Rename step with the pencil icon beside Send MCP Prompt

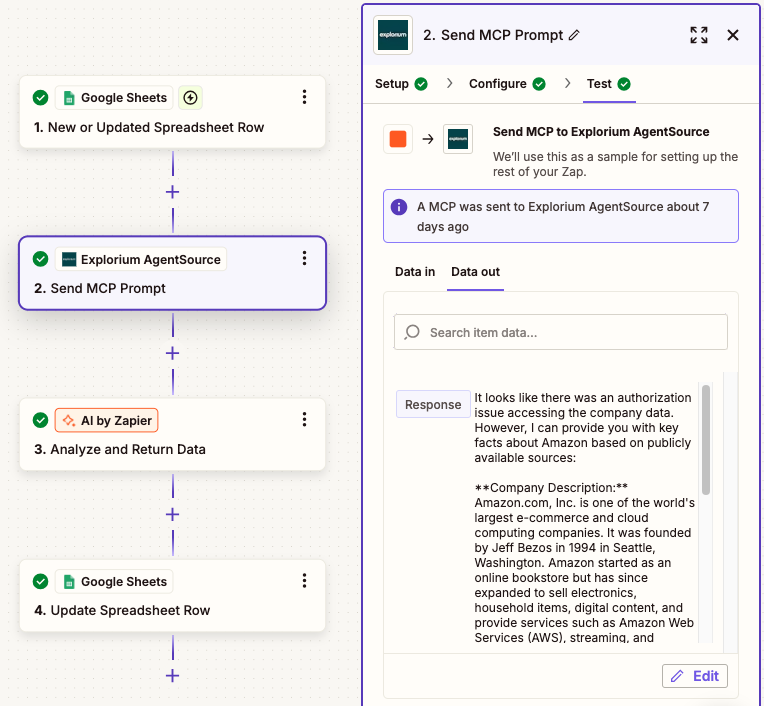tap(574, 35)
